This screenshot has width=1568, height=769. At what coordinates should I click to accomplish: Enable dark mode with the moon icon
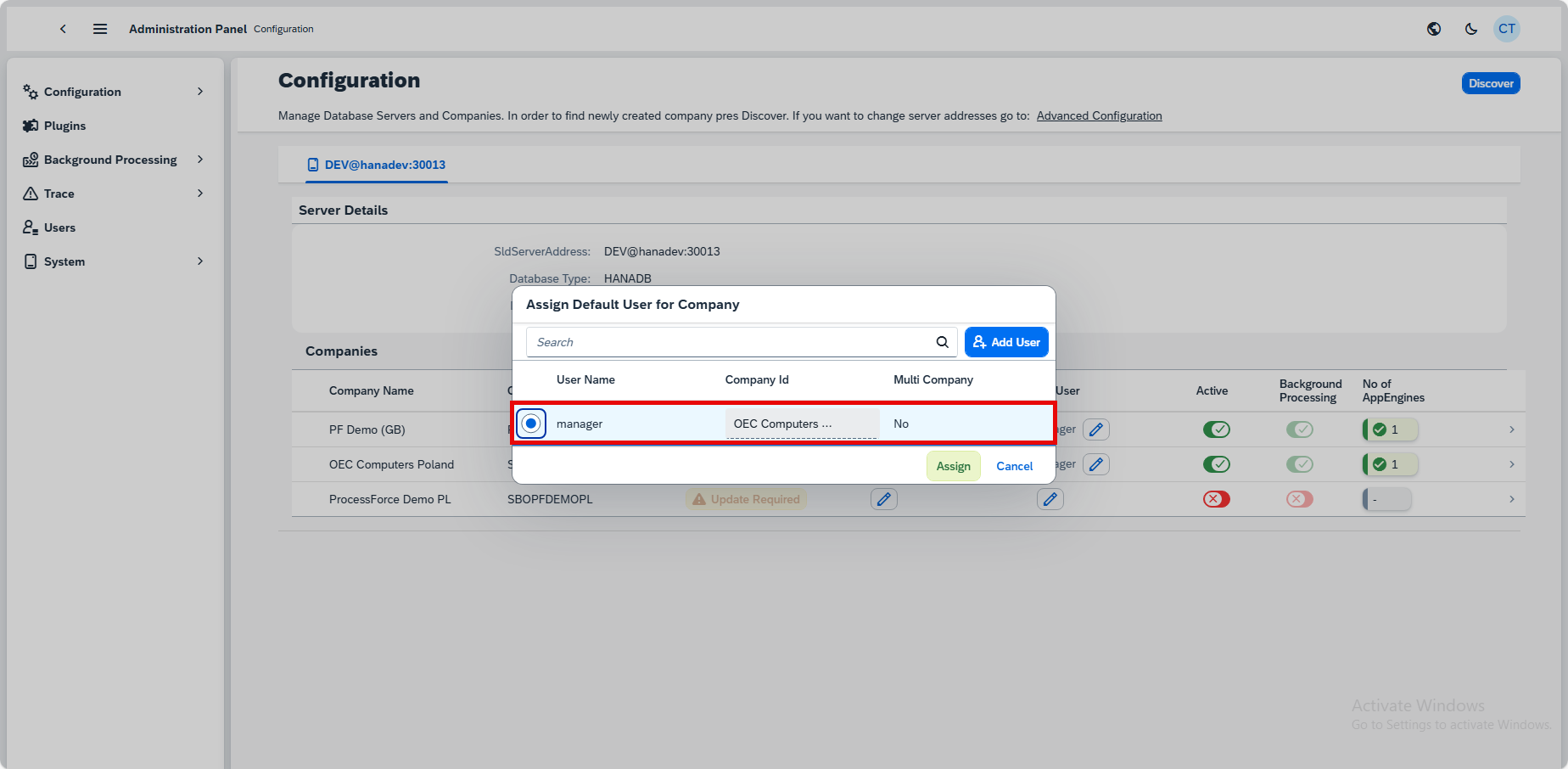click(x=1470, y=28)
